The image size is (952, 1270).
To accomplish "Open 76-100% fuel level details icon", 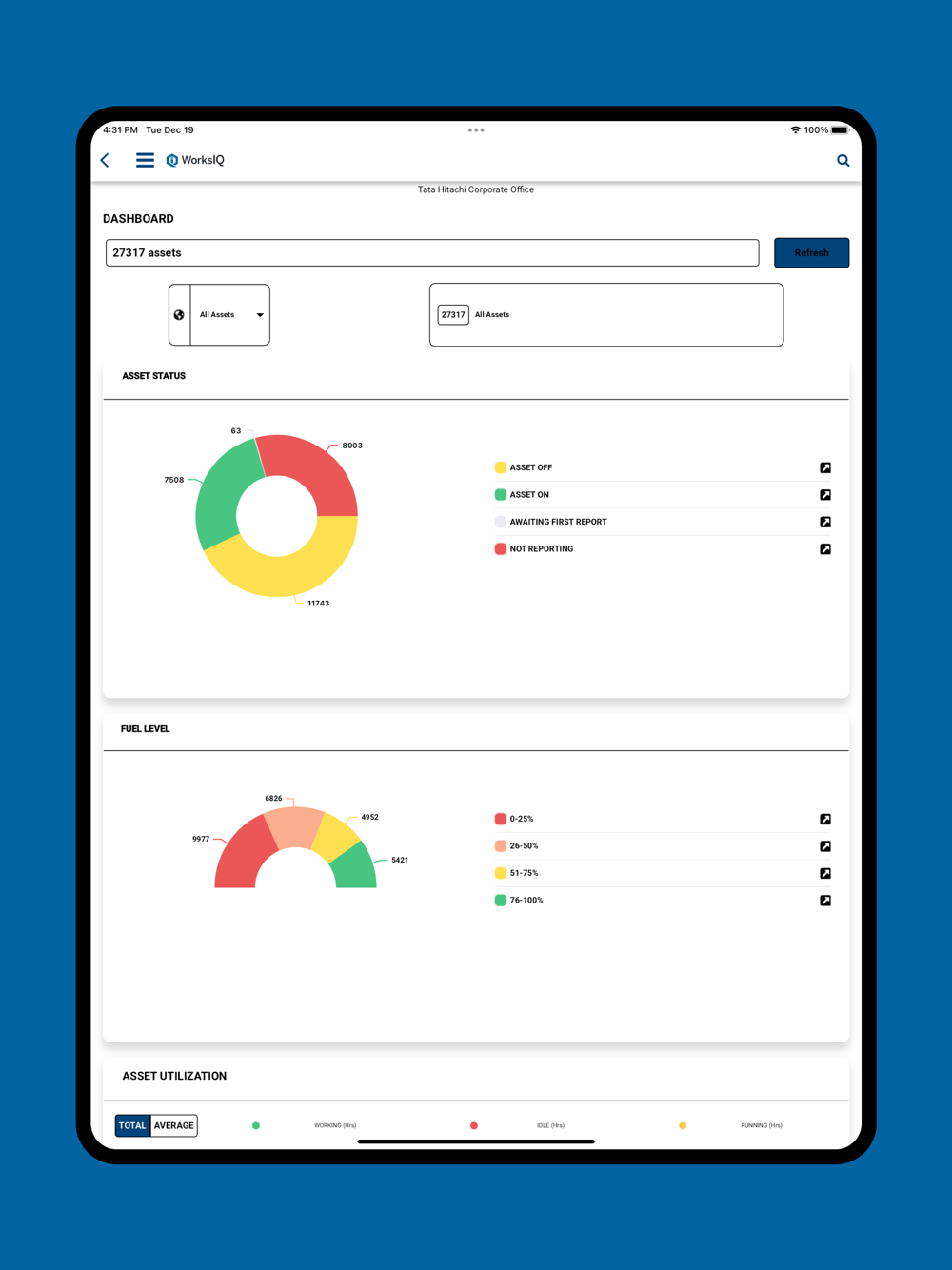I will (x=825, y=901).
